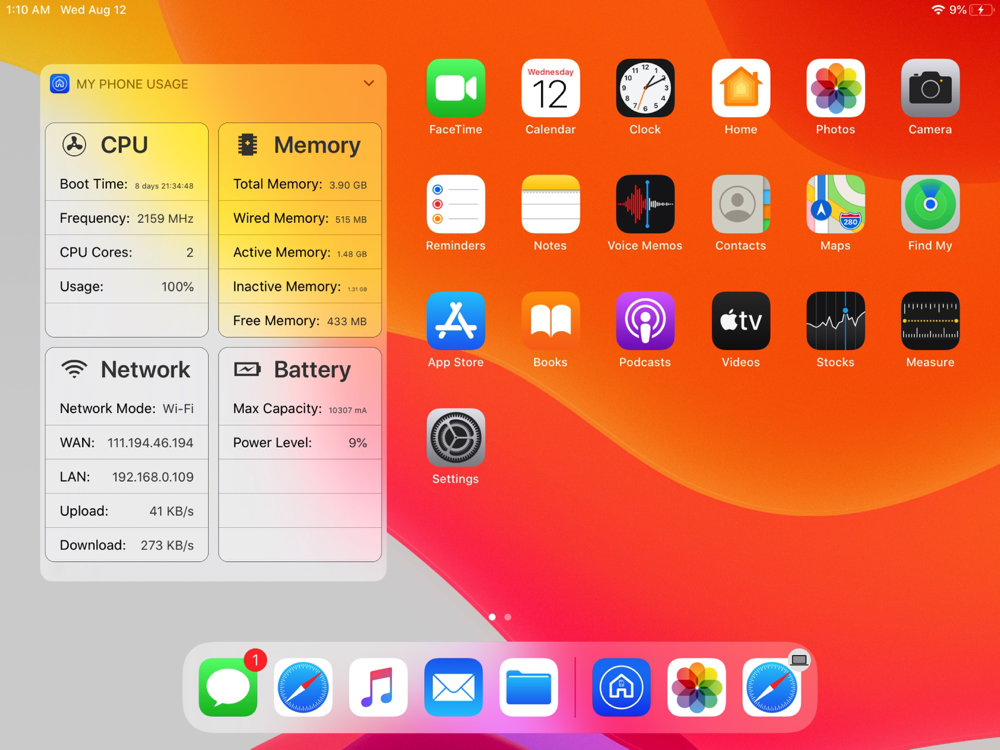The image size is (1000, 750).
Task: Collapse the My Phone Usage widget chevron
Action: 369,84
